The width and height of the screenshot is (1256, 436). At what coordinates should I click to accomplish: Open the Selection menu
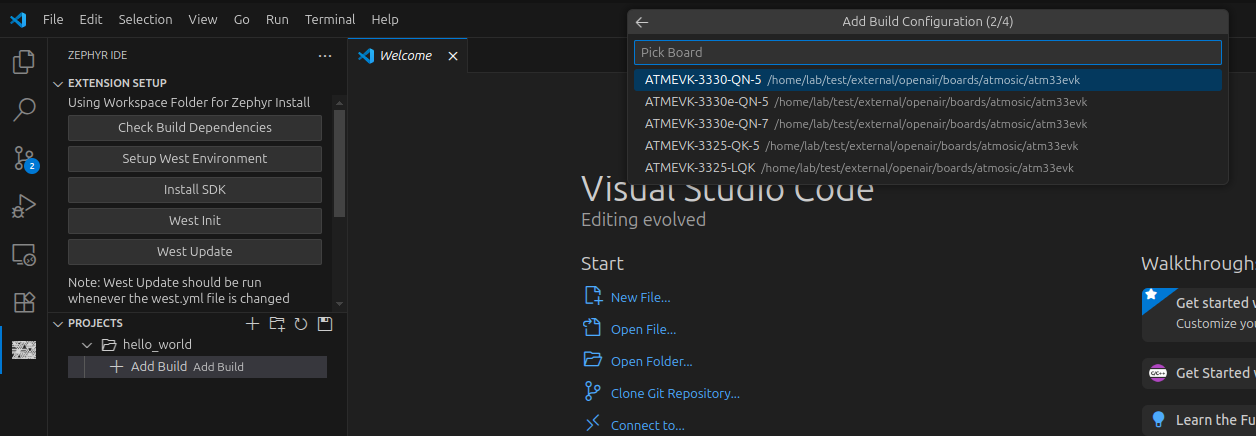pyautogui.click(x=145, y=19)
